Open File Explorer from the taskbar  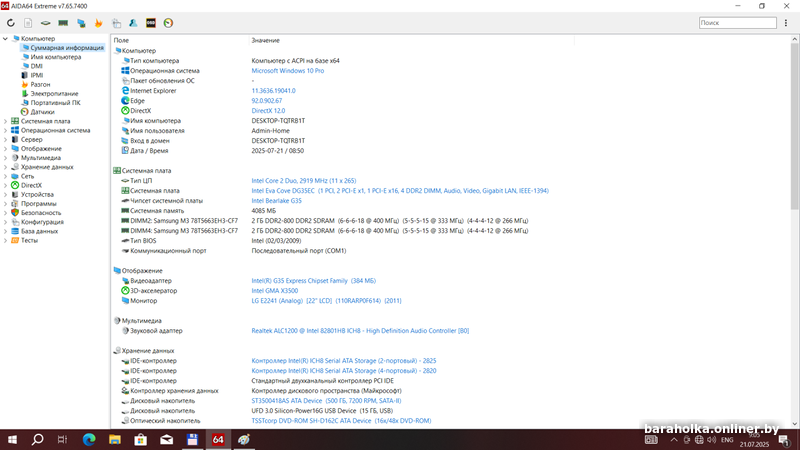[115, 440]
